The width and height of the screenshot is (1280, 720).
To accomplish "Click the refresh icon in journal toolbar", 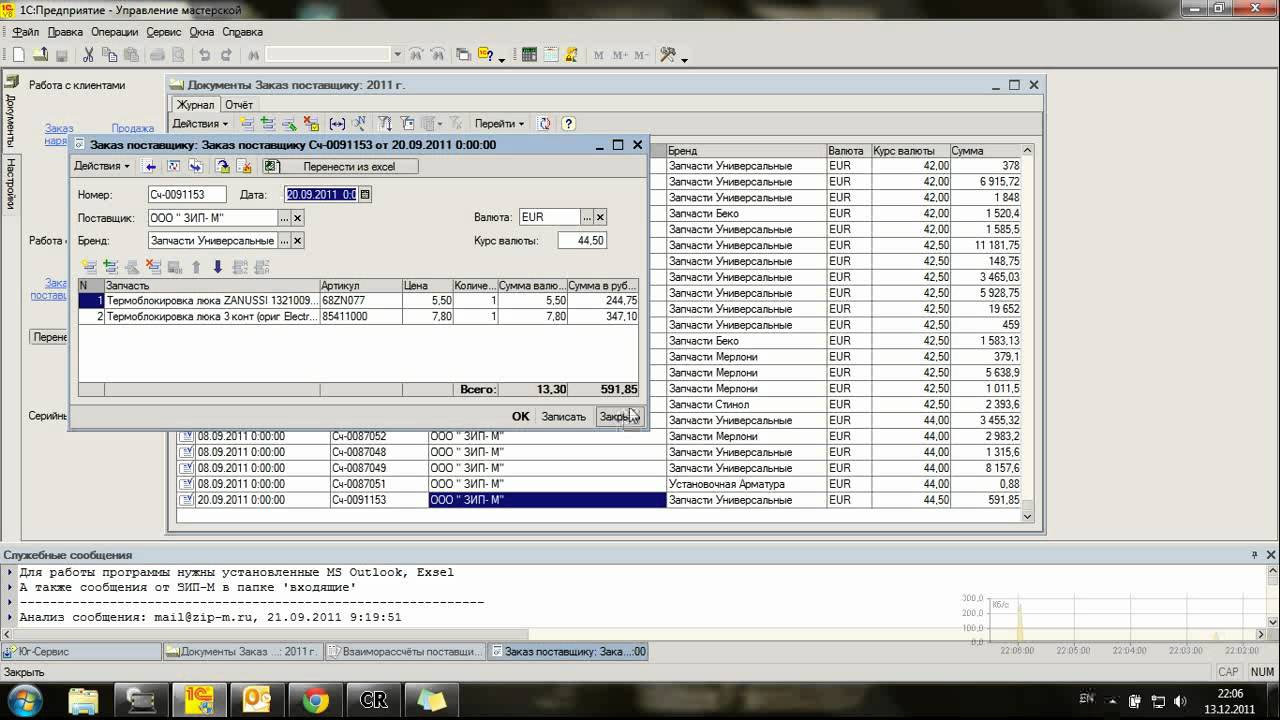I will tap(544, 124).
